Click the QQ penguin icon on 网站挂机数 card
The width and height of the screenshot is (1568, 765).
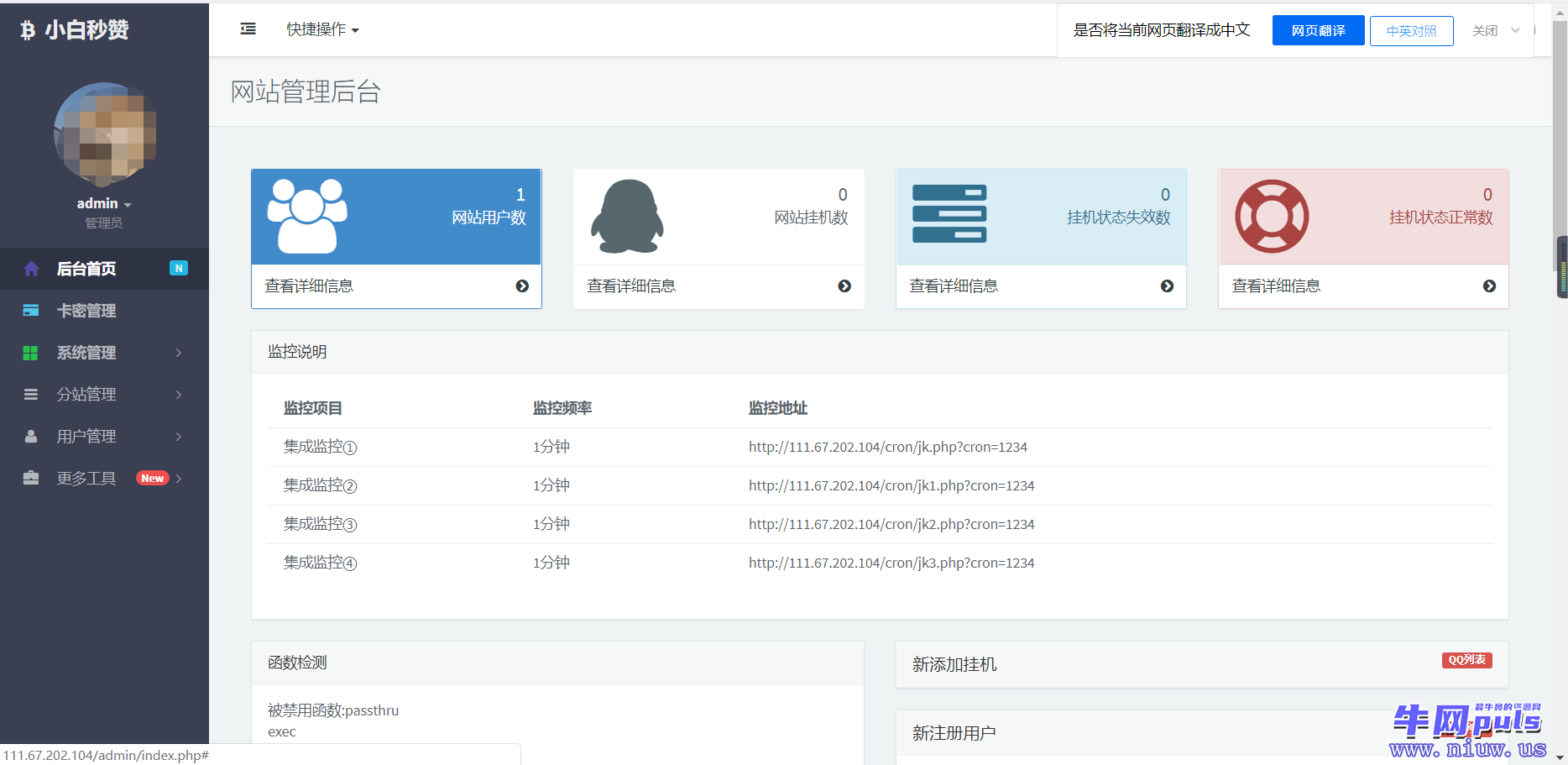(x=627, y=216)
